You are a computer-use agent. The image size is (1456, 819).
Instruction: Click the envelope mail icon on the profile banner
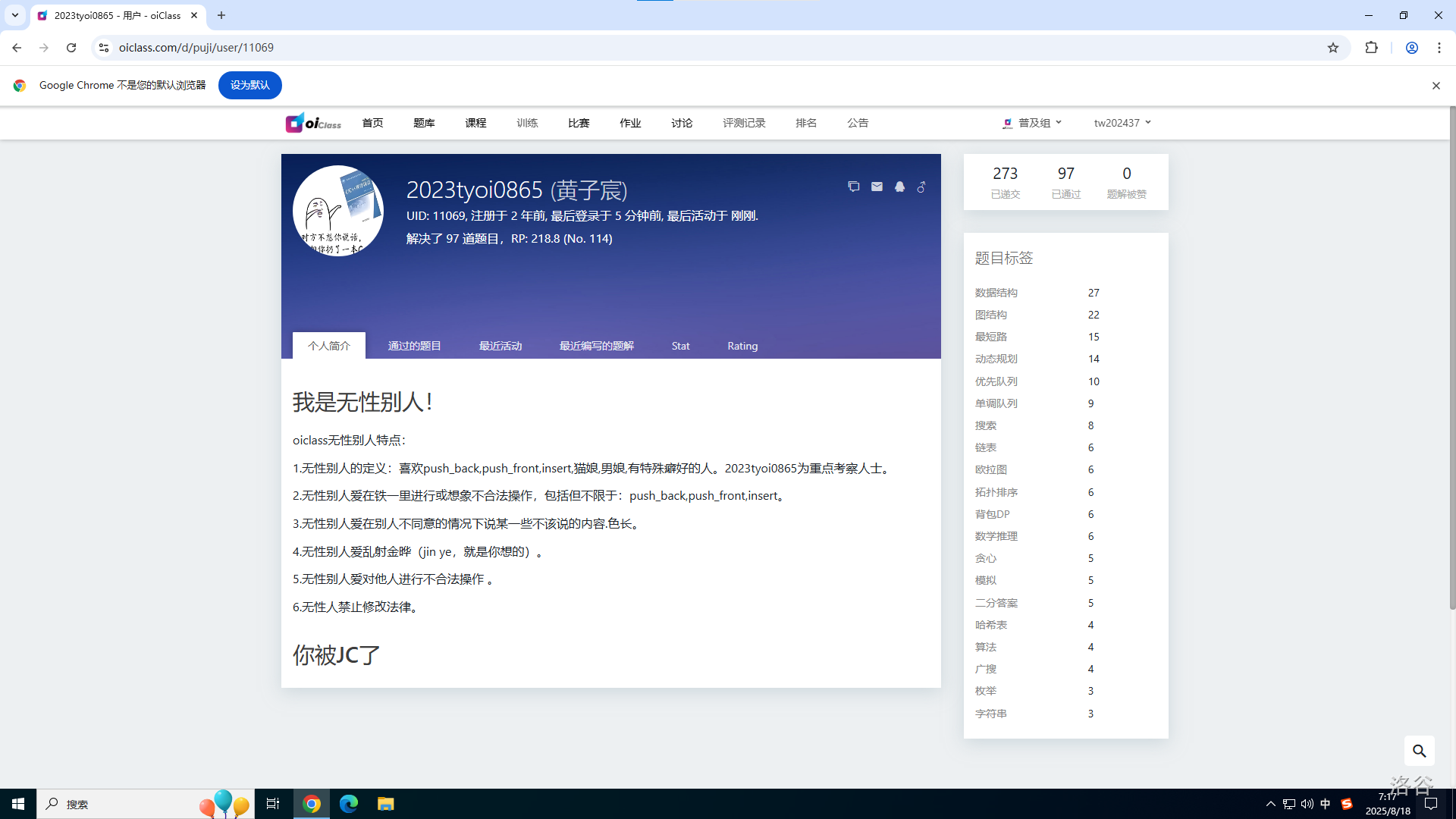tap(877, 187)
